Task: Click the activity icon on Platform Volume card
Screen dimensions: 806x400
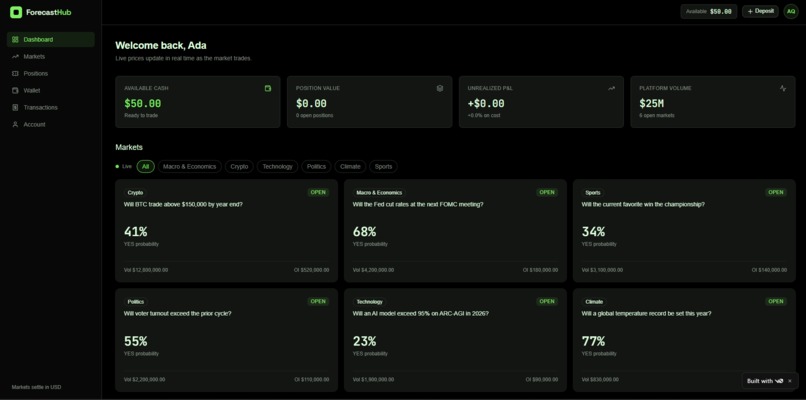Action: pyautogui.click(x=783, y=88)
